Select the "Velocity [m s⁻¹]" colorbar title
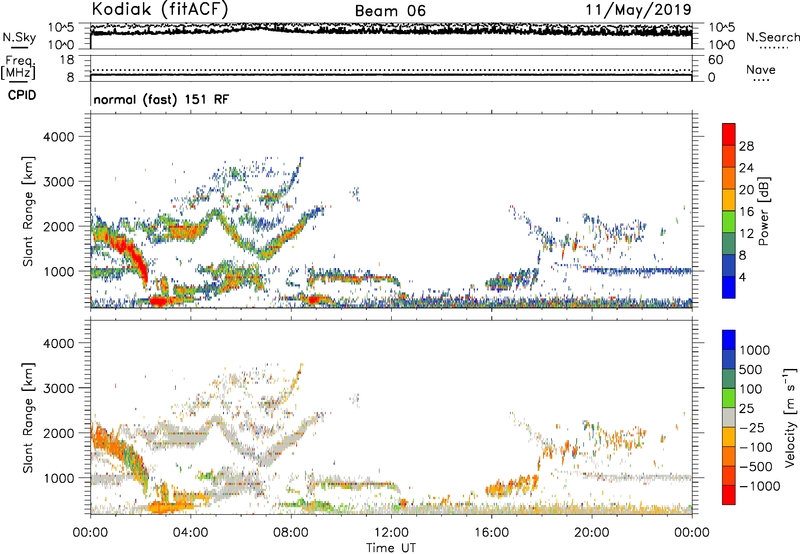Viewport: 800px width, 554px height. point(790,417)
